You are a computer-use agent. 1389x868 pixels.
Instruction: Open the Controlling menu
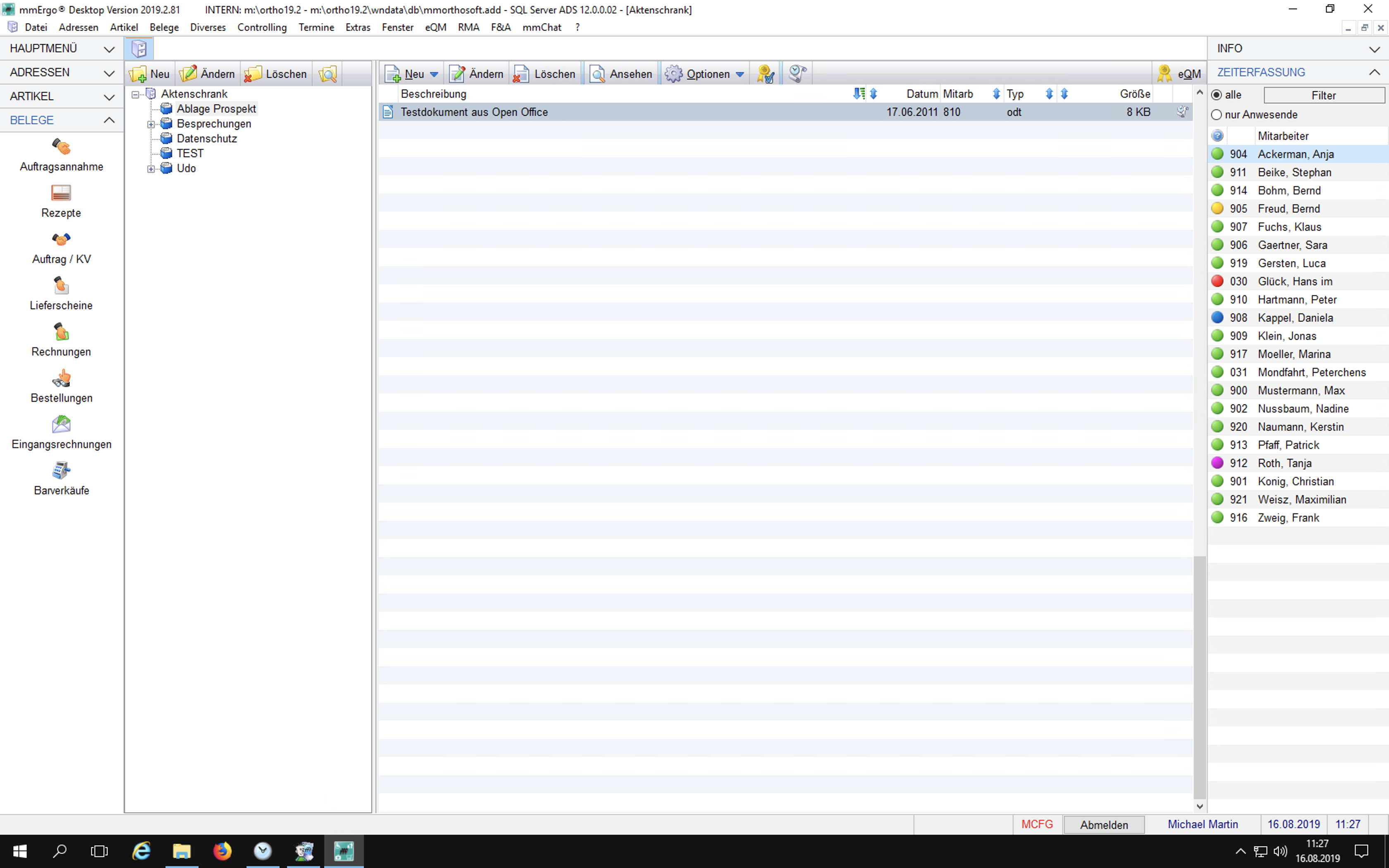coord(262,28)
